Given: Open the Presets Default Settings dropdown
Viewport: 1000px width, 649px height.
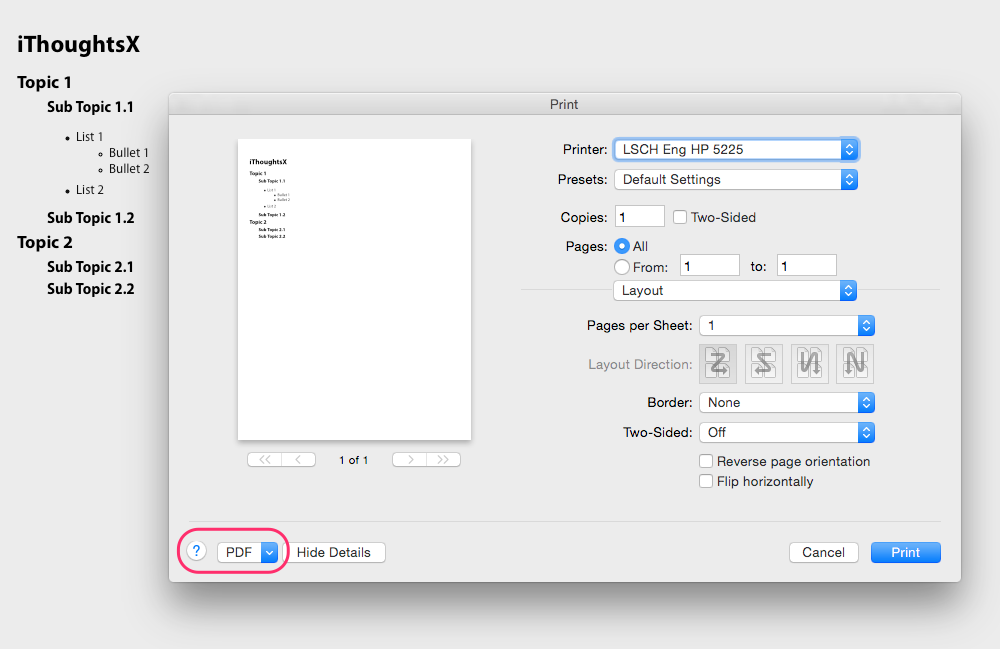Looking at the screenshot, I should click(736, 180).
